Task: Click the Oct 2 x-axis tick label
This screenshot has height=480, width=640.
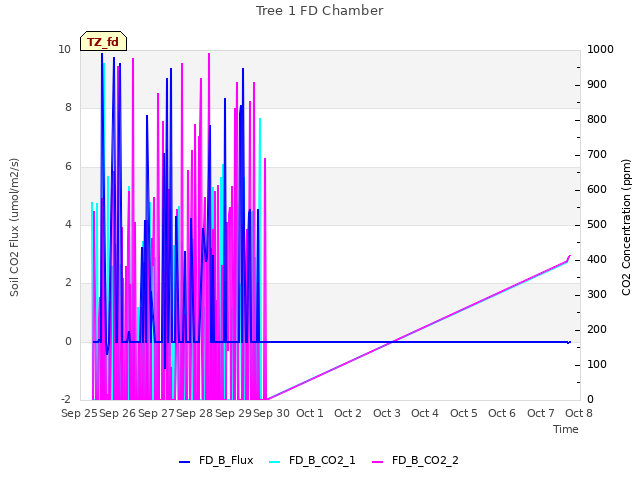Action: click(x=348, y=413)
